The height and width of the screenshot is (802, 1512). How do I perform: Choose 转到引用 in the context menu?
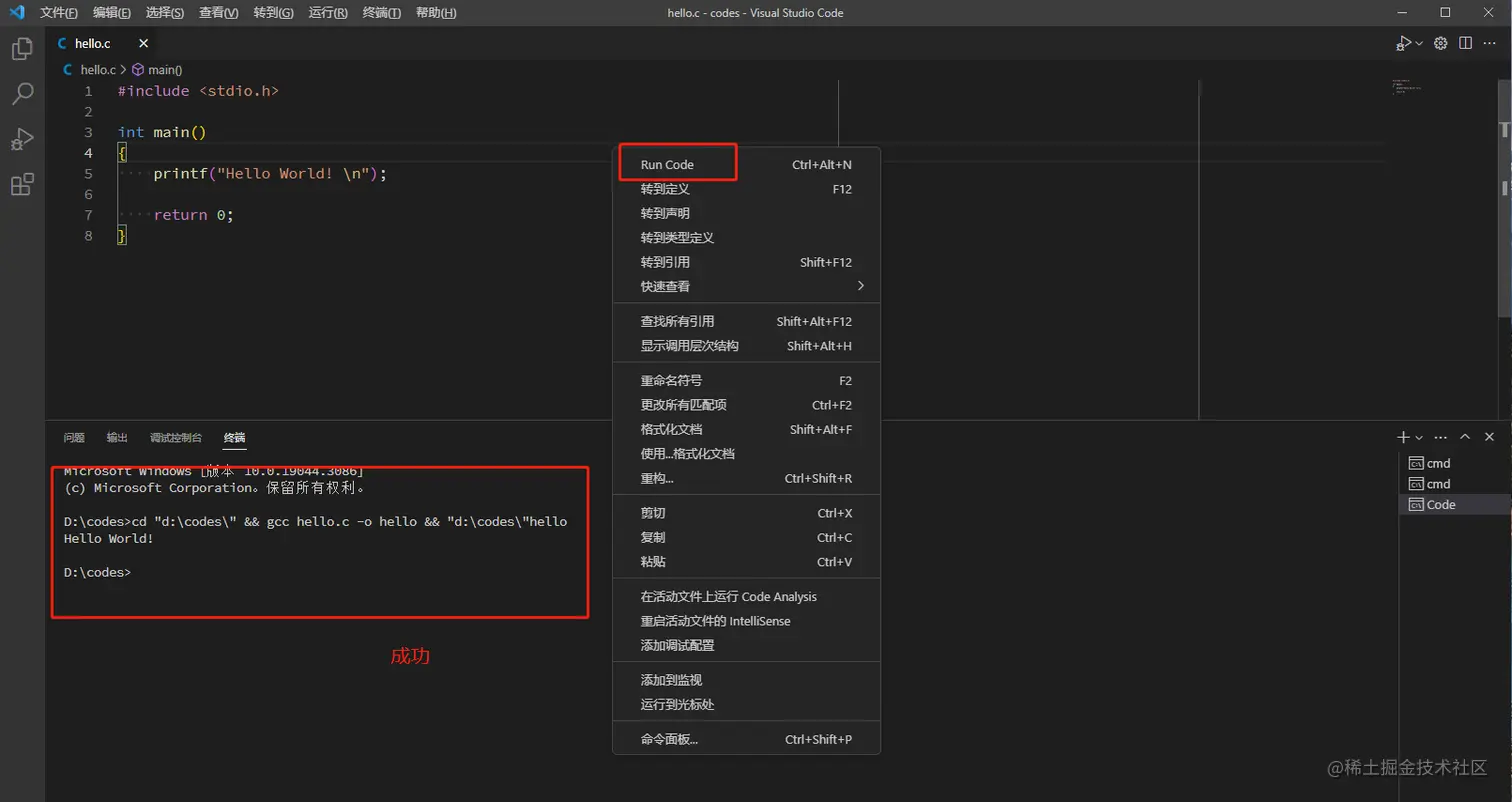click(746, 262)
